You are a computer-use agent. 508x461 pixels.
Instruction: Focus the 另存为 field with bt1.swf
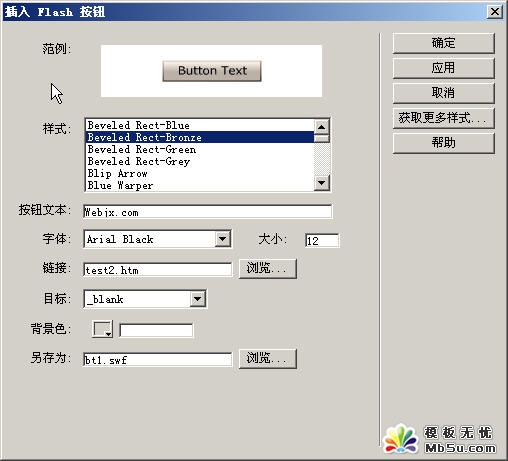[158, 360]
